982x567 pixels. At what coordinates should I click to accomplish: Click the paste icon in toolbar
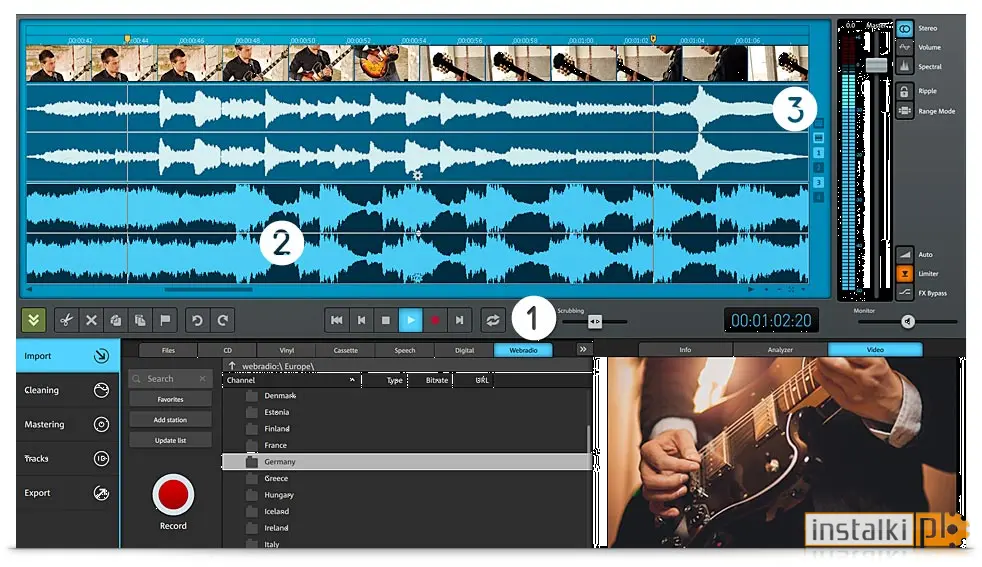(x=140, y=320)
